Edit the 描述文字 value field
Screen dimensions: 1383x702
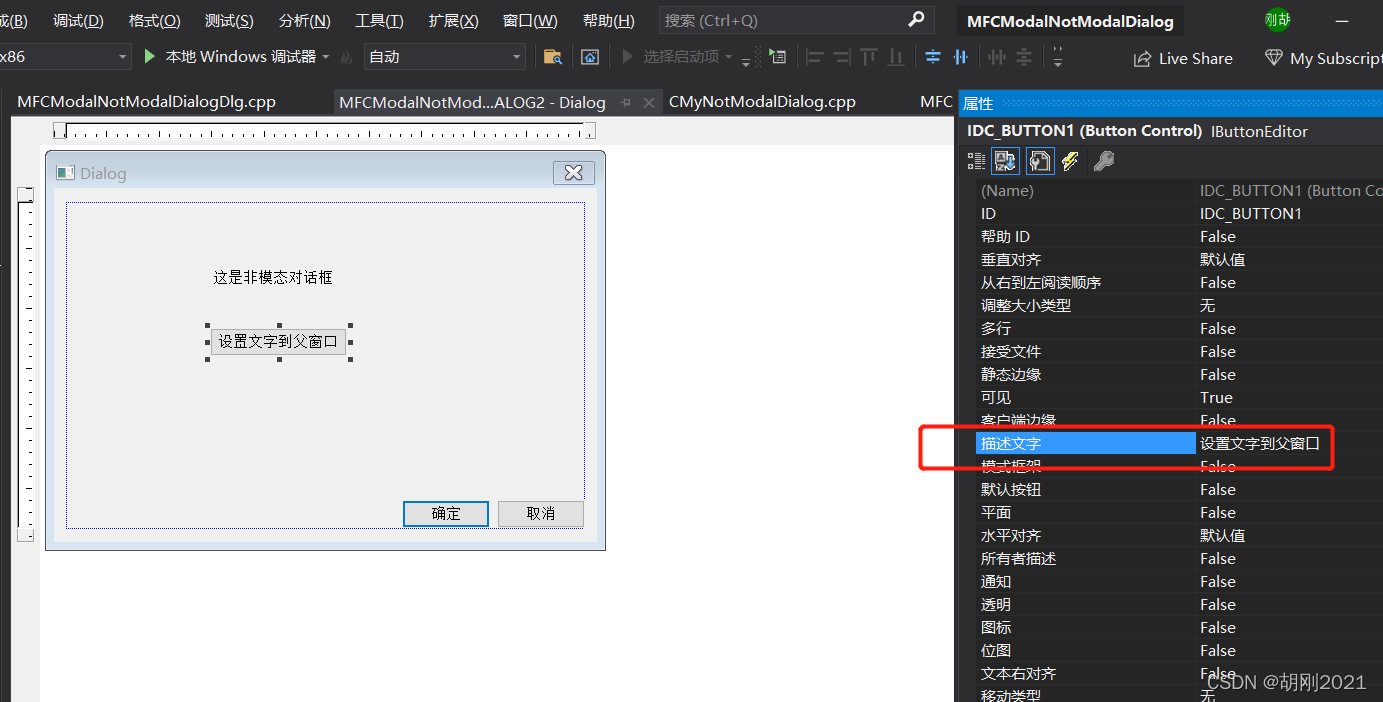point(1289,443)
